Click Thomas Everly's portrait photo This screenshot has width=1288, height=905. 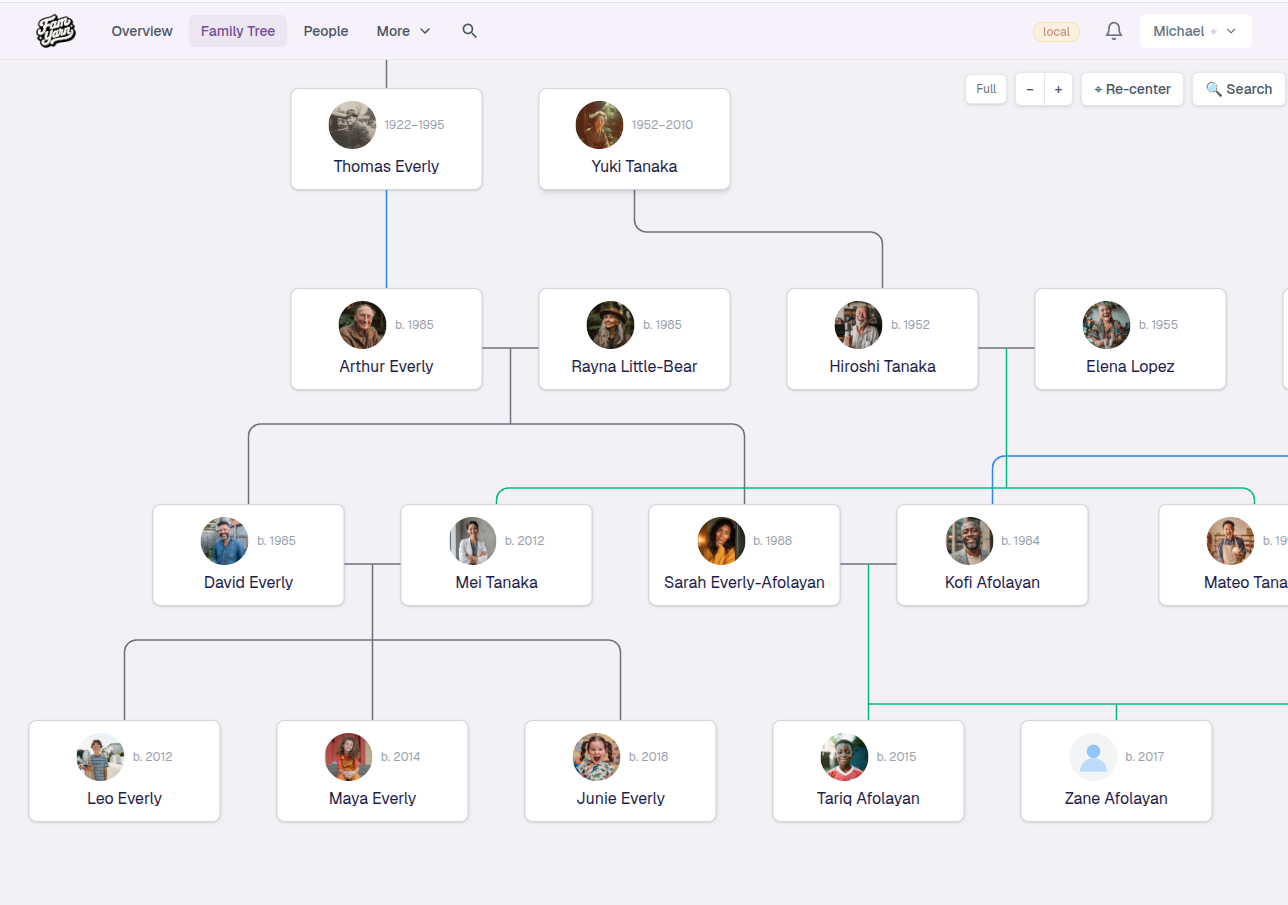point(353,125)
